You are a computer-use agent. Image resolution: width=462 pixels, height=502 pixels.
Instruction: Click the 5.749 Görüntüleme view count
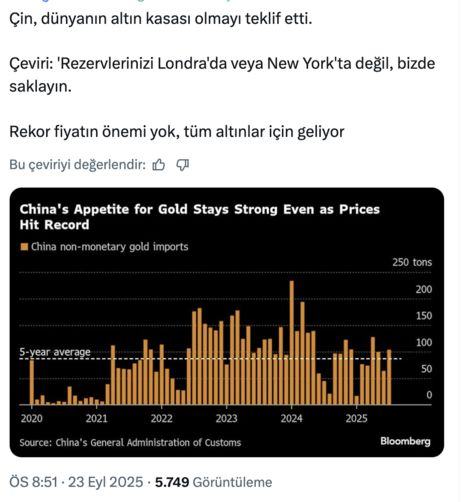click(214, 482)
